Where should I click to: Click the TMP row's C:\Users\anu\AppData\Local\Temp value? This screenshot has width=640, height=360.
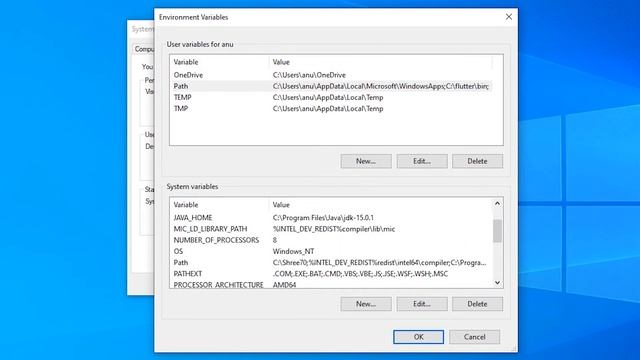point(328,109)
